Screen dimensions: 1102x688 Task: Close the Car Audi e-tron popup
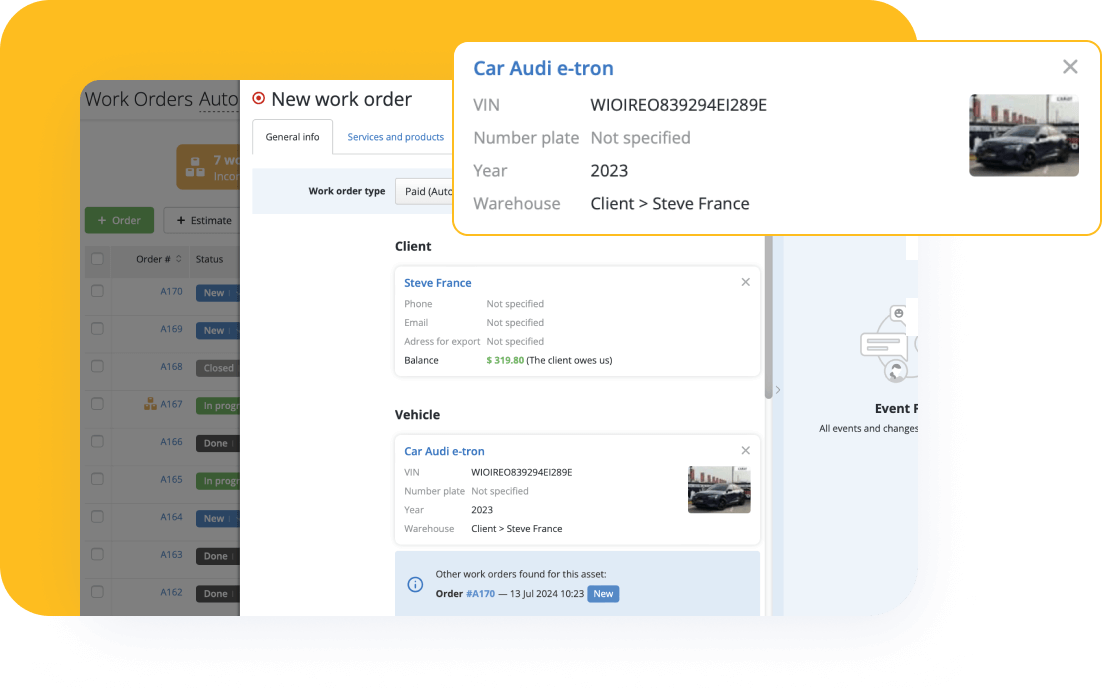coord(1070,67)
